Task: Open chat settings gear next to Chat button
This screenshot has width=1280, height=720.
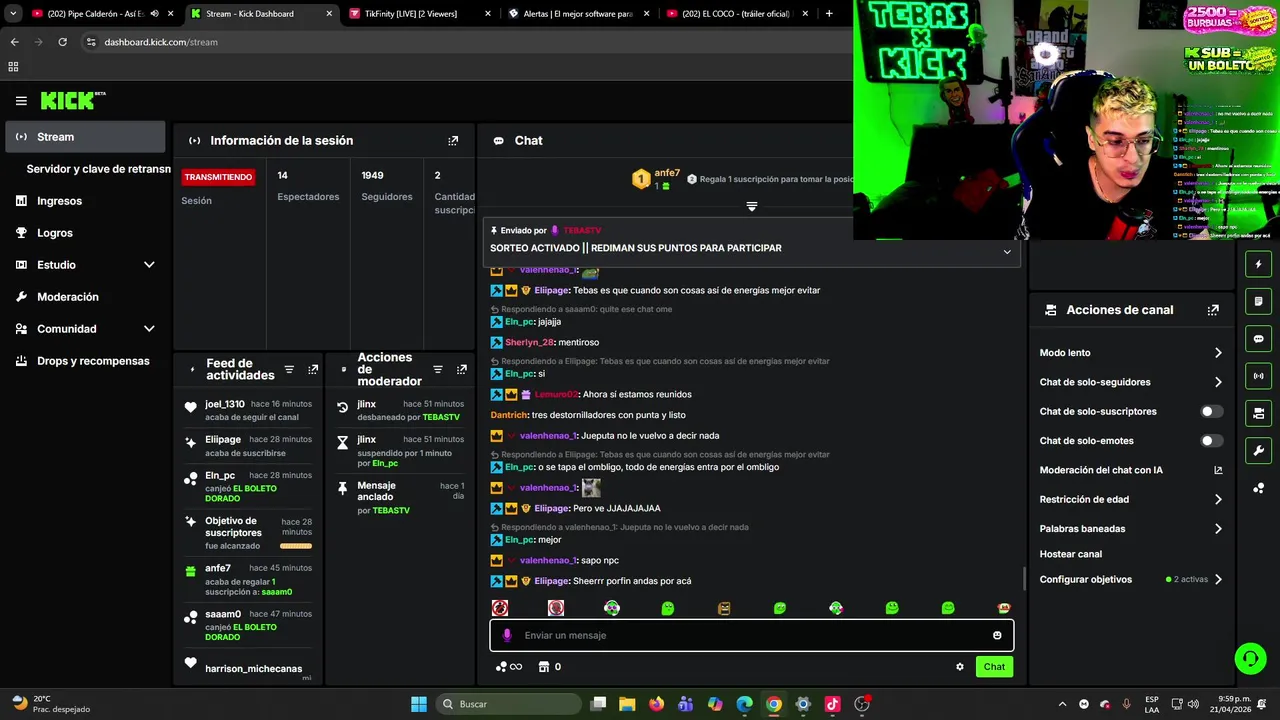Action: pos(960,667)
